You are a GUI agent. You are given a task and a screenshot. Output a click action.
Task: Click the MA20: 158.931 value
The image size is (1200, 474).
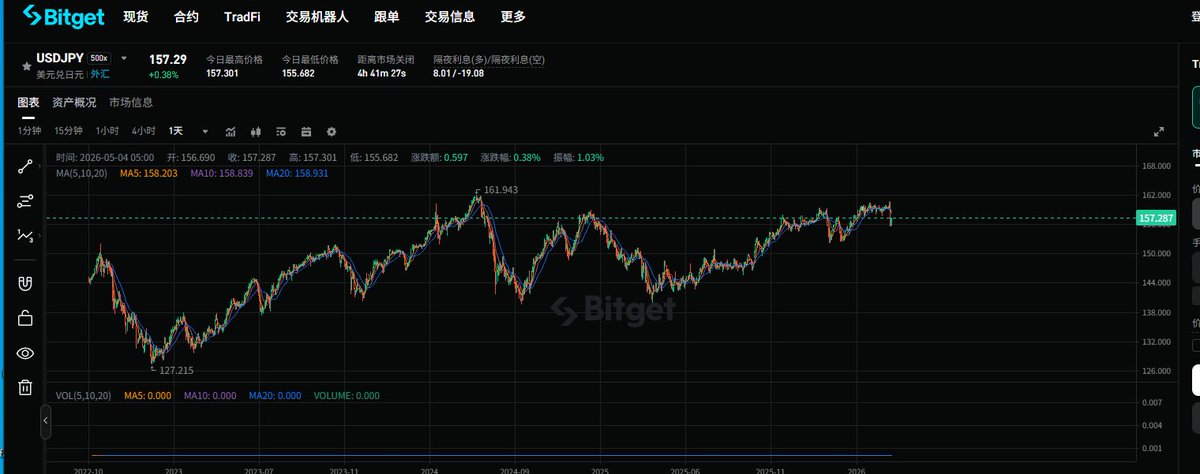(x=296, y=173)
